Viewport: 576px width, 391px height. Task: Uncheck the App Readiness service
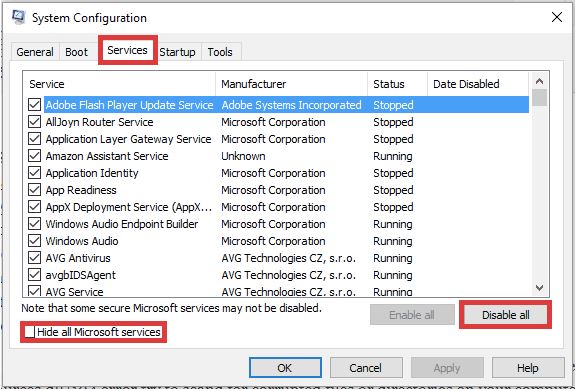point(35,190)
